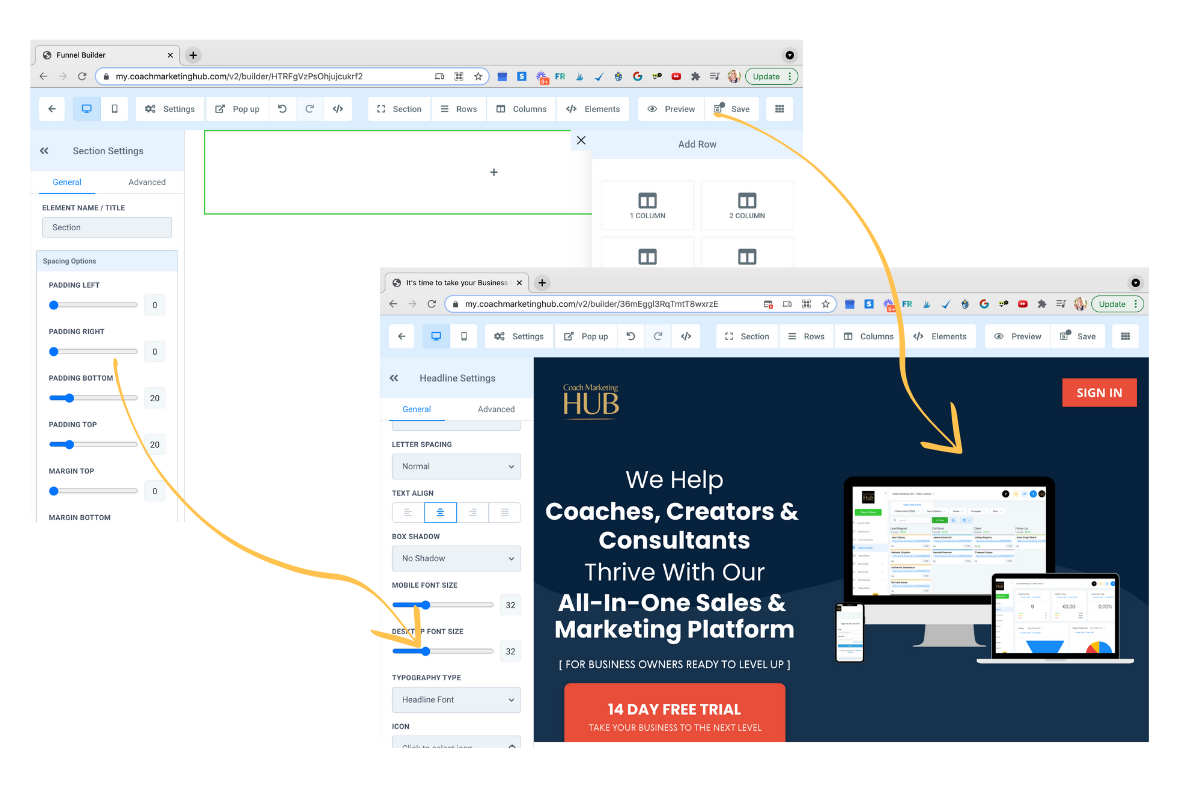
Task: Save the page in Headline Settings window
Action: pos(1078,336)
